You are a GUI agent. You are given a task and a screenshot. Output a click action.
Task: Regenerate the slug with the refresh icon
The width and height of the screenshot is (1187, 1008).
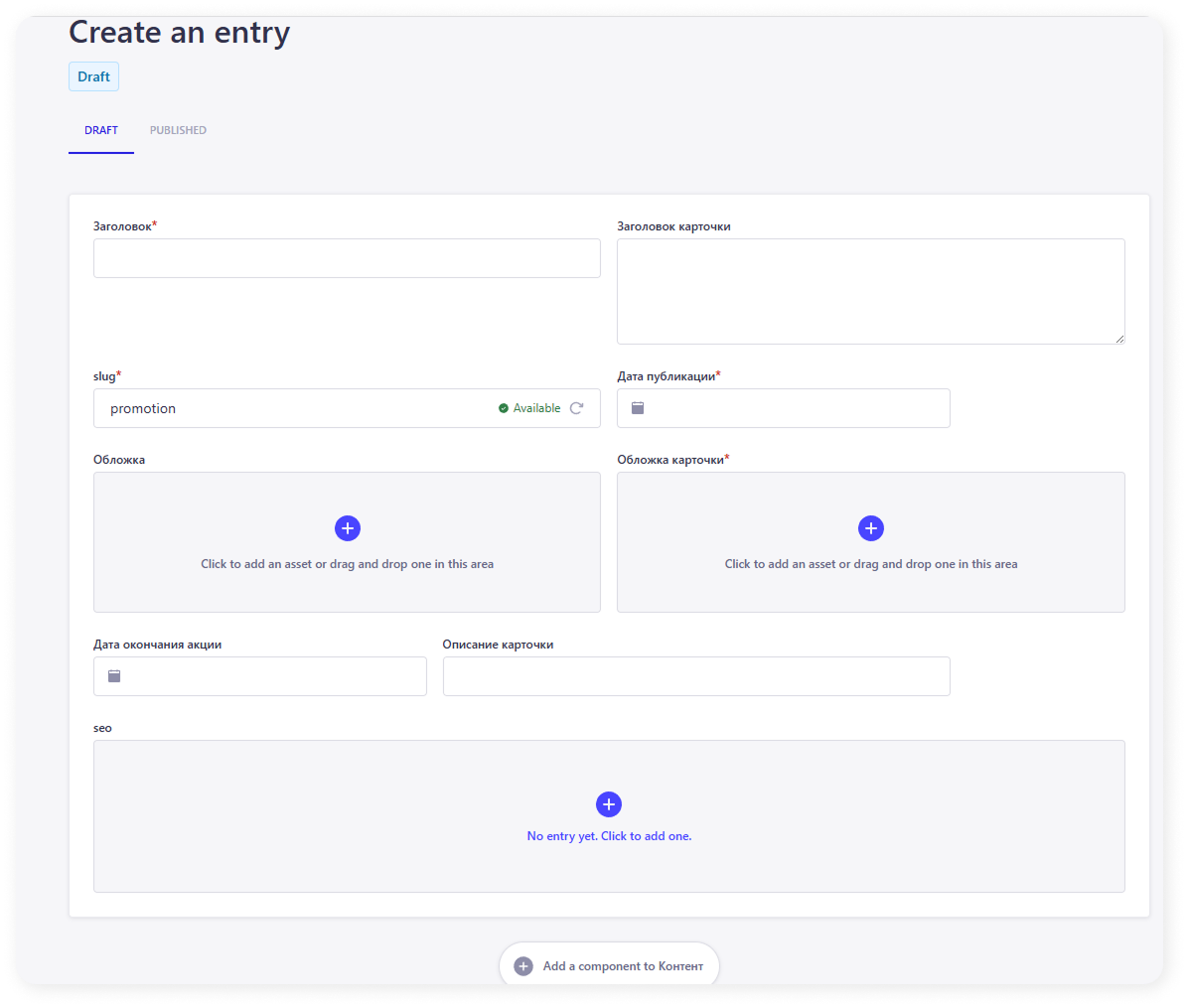[x=577, y=408]
